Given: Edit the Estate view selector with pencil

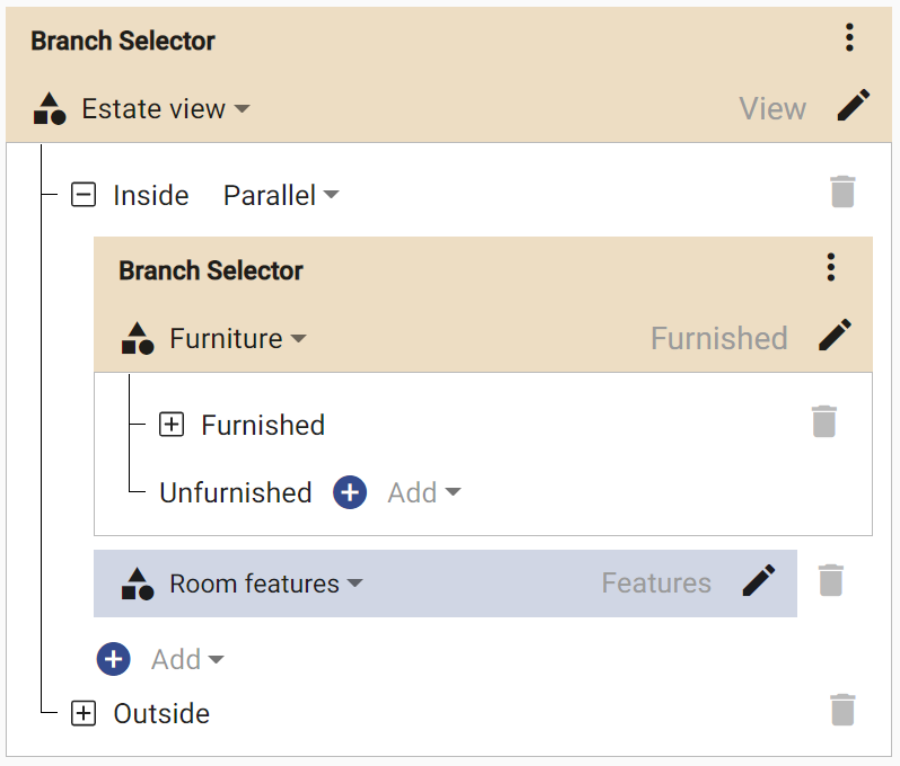Looking at the screenshot, I should point(853,106).
